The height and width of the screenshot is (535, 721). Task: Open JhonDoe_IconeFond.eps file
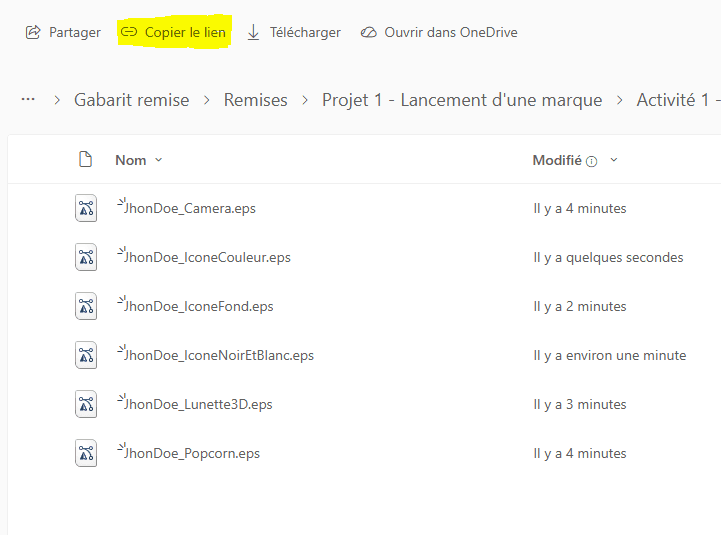coord(198,306)
